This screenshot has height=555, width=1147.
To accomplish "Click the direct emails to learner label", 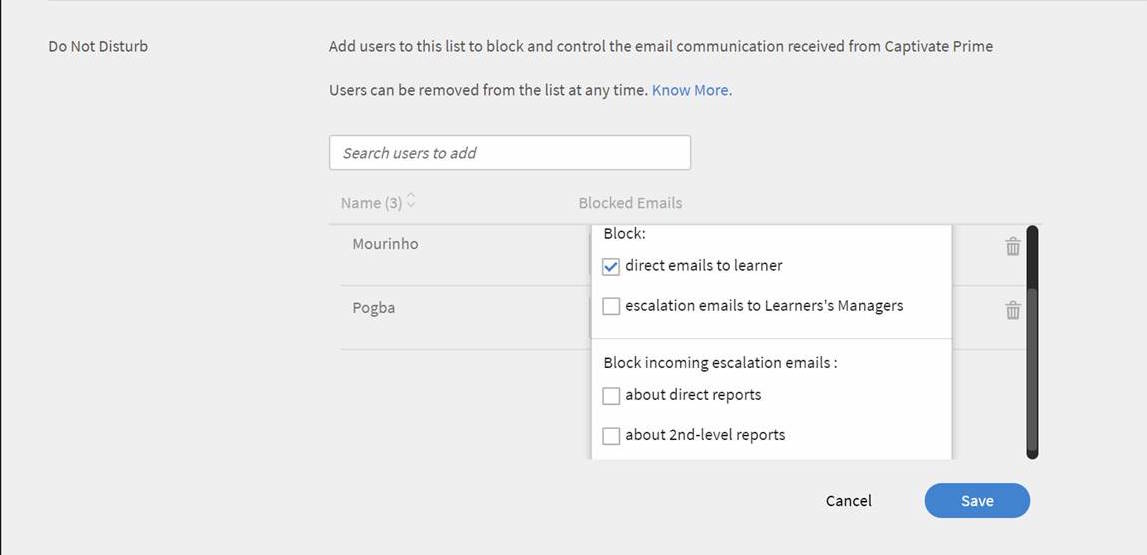I will point(703,266).
